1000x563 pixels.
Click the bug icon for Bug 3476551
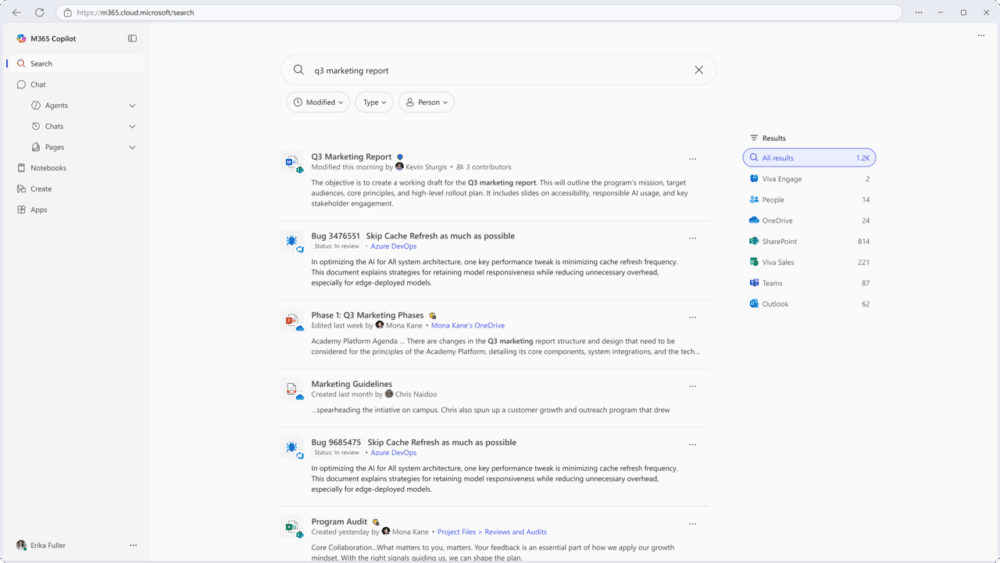click(293, 242)
